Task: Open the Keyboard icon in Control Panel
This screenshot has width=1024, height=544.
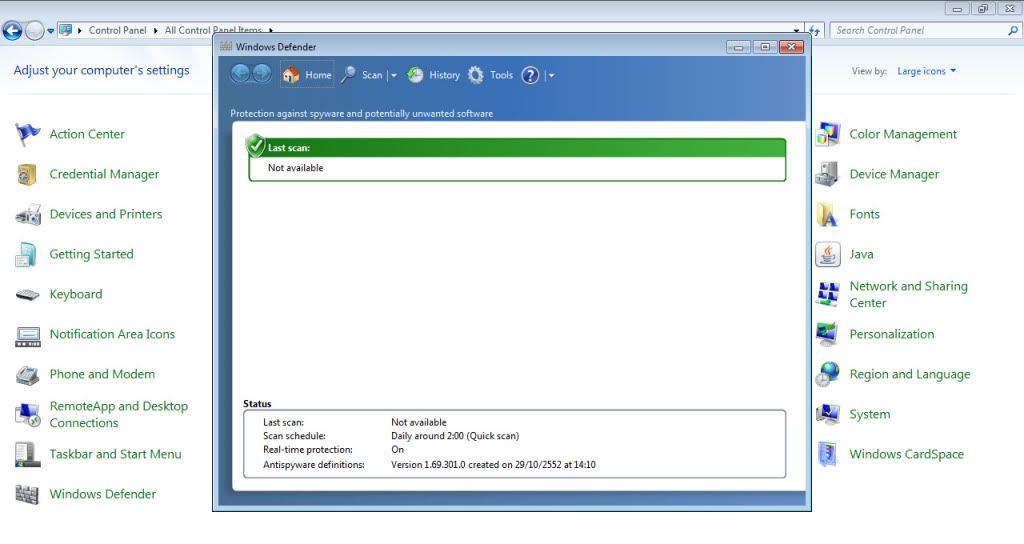Action: [x=27, y=295]
